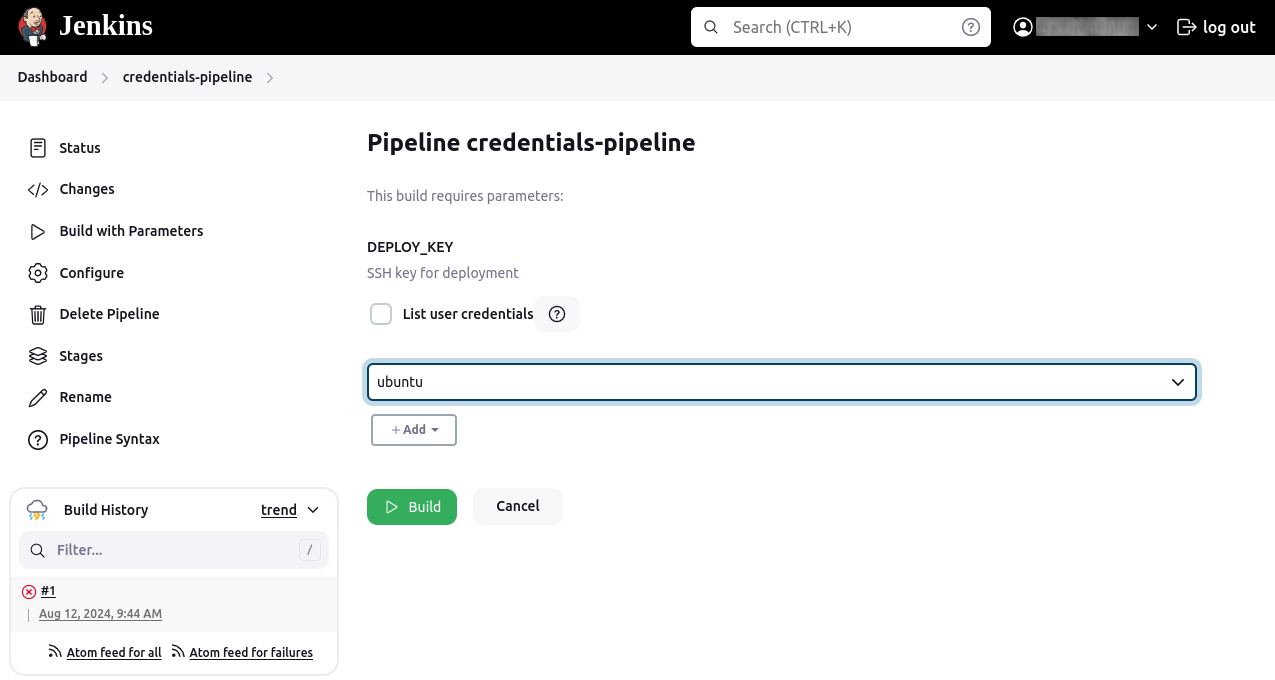
Task: Click the Add credentials dropdown button
Action: click(x=414, y=430)
